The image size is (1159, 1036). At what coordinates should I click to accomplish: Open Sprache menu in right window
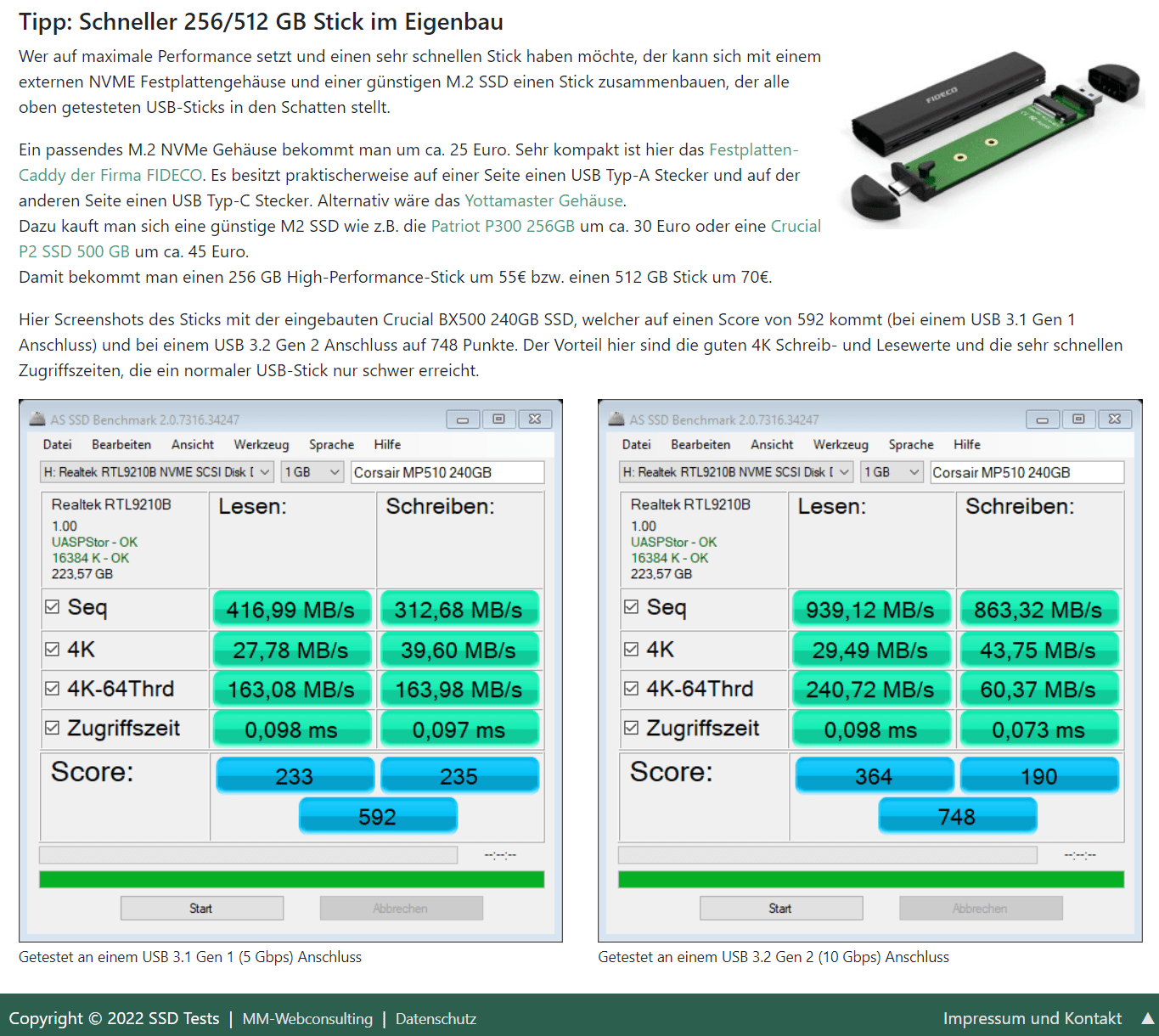911,444
